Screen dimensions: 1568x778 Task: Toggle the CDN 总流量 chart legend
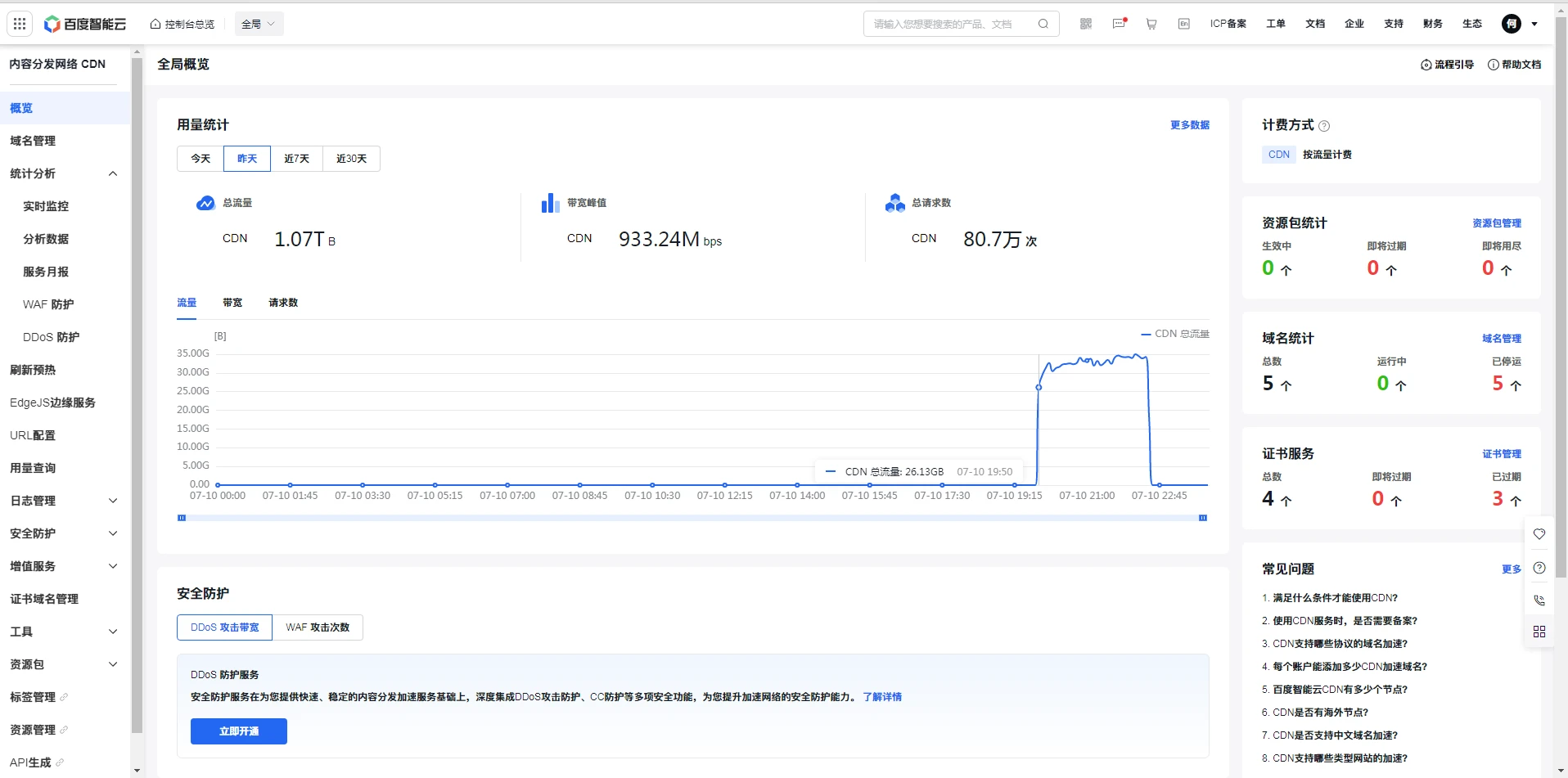point(1175,334)
